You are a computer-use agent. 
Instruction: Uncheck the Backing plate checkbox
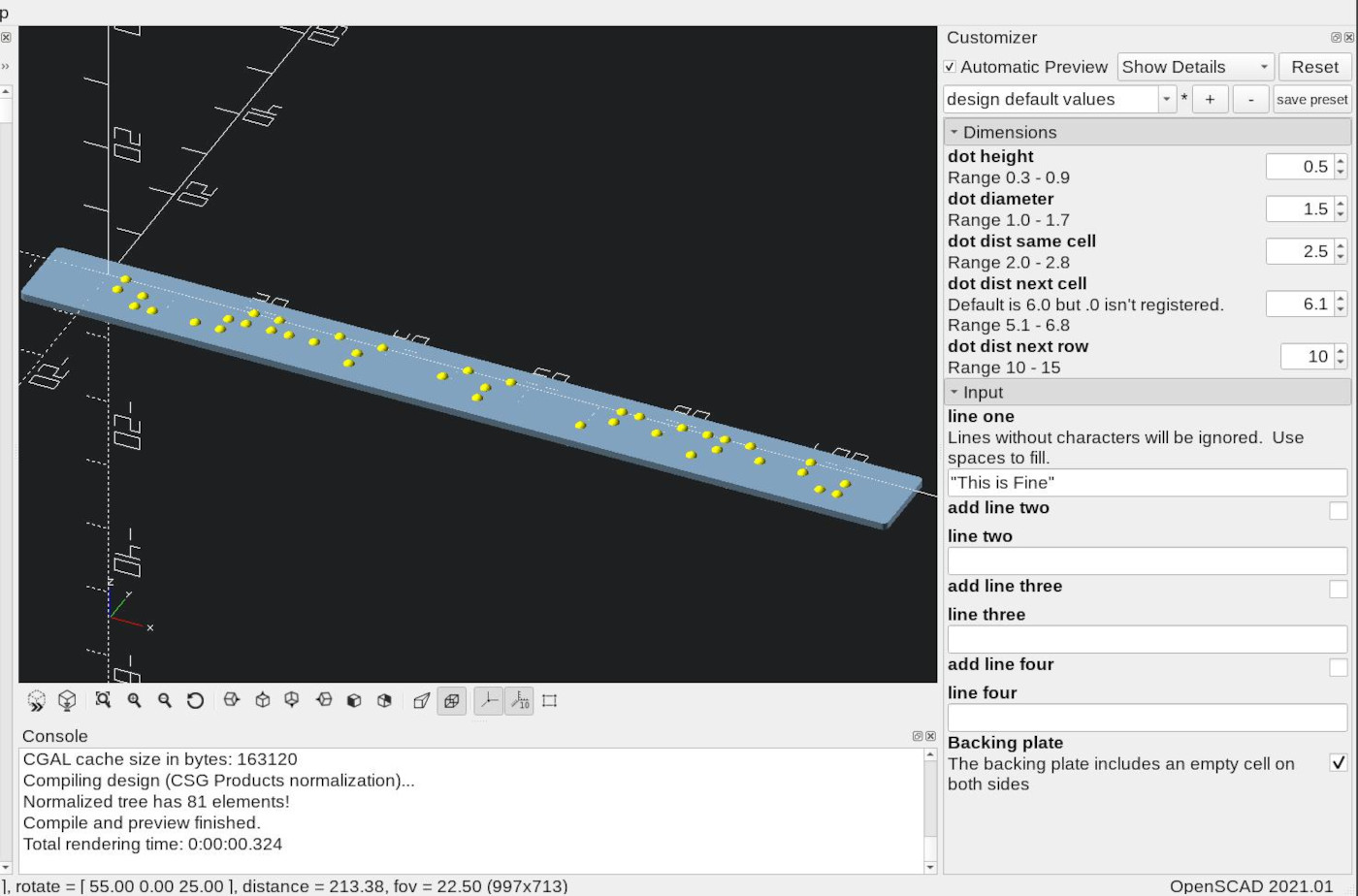1339,763
